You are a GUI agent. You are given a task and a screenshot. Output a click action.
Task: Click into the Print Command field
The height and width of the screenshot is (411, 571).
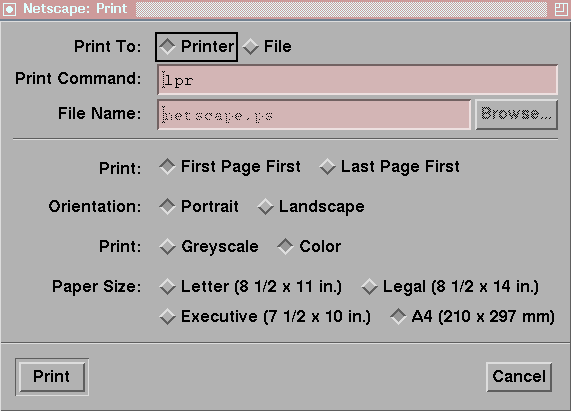(357, 80)
